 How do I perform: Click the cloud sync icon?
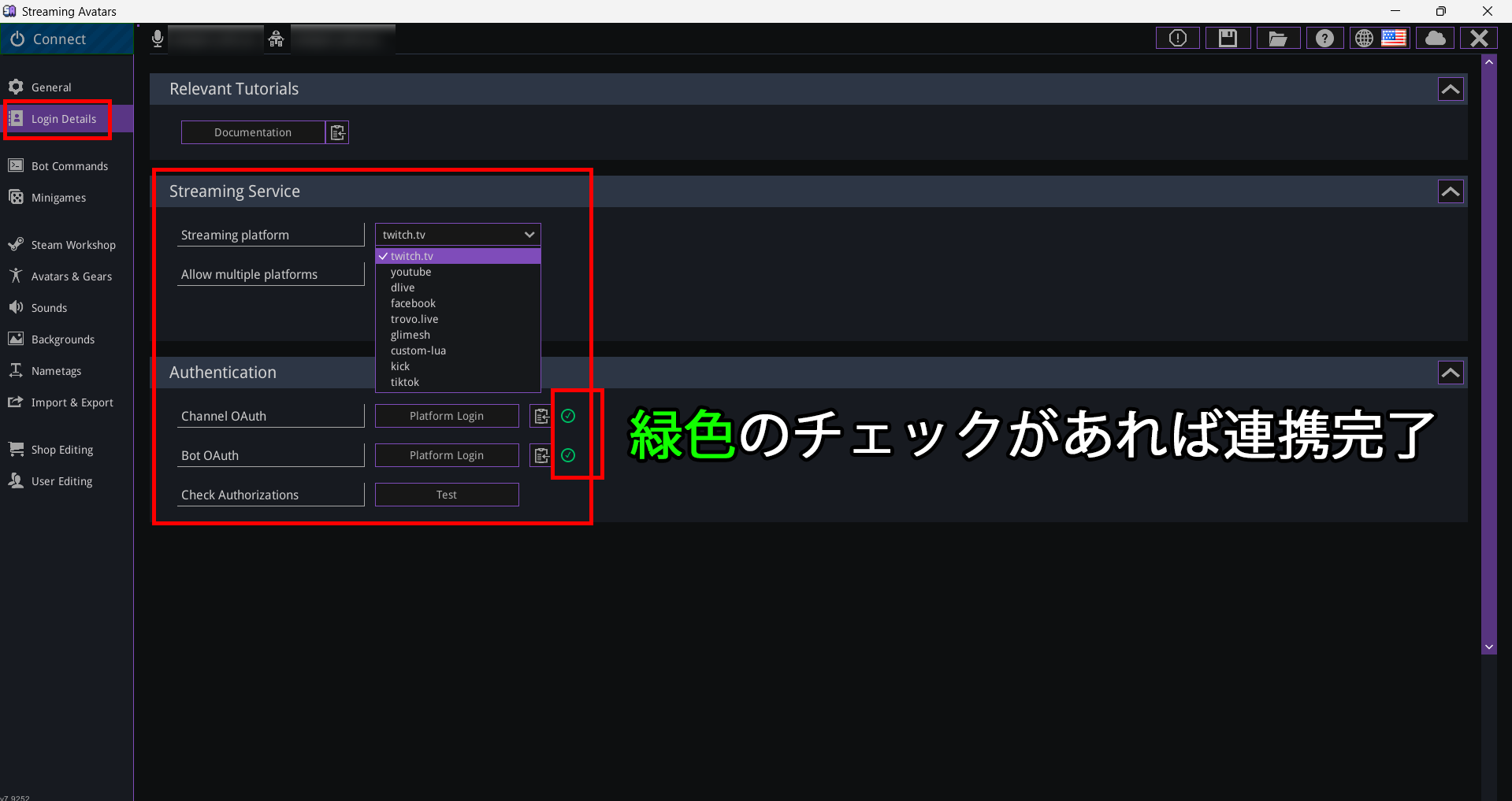coord(1434,37)
